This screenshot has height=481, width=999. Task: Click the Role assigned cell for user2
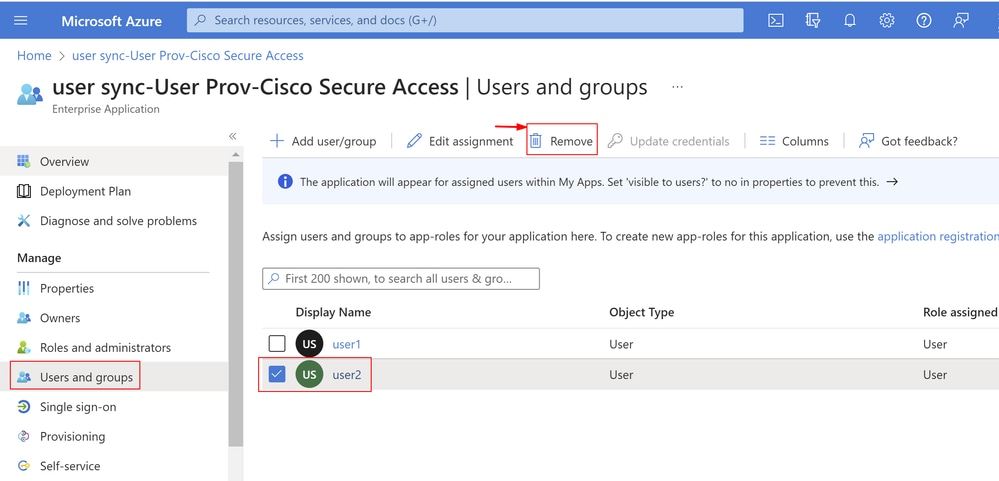point(935,375)
